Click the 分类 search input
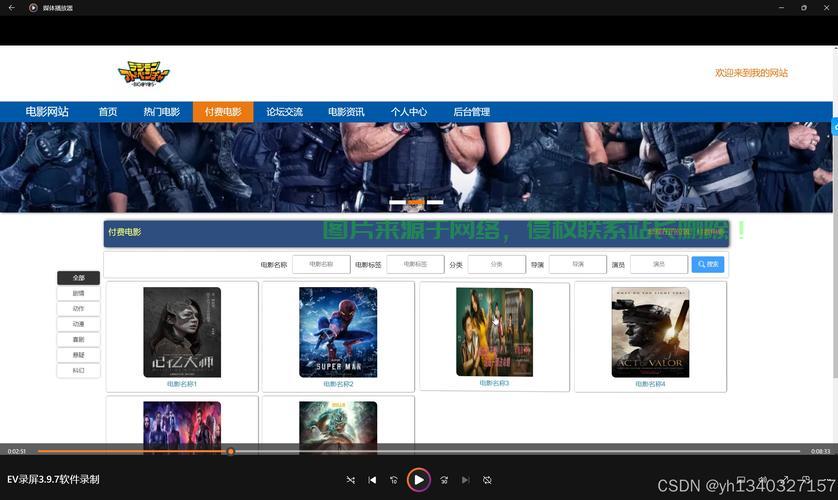Screen dimensions: 838x500 pyautogui.click(x=496, y=264)
